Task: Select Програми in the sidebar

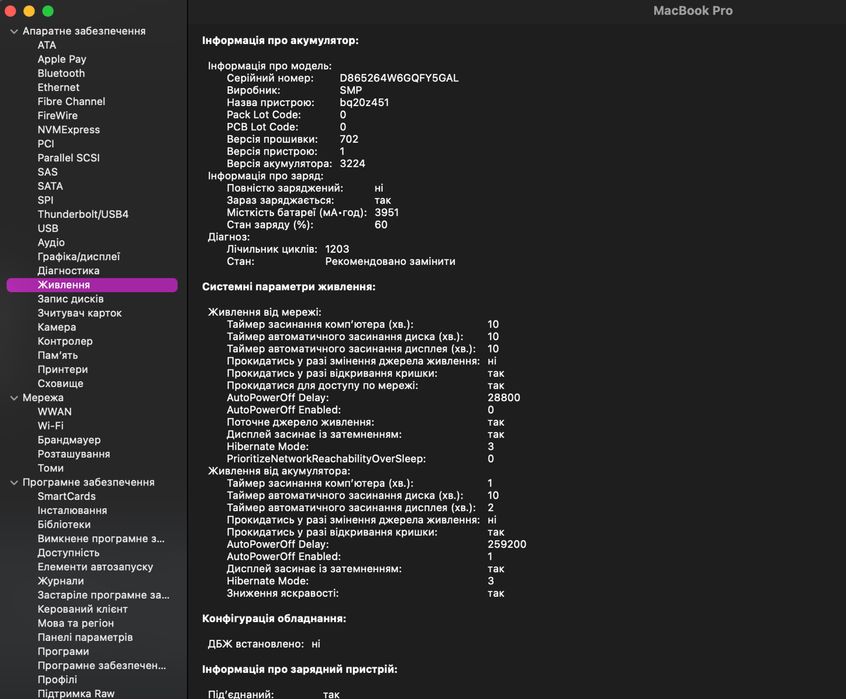Action: [63, 651]
